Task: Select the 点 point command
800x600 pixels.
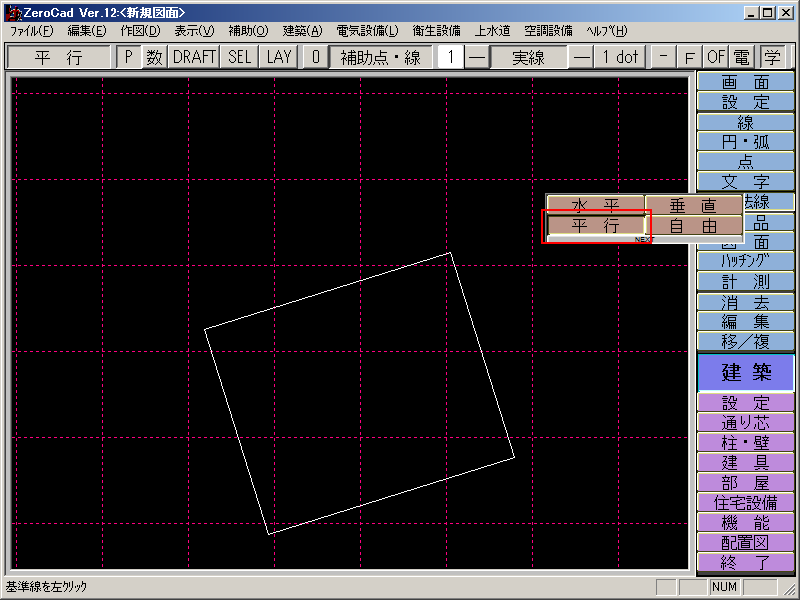Action: [745, 161]
